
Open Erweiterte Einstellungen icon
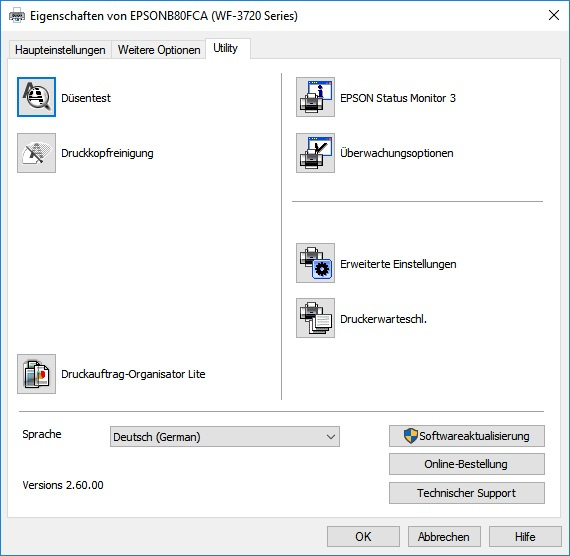(315, 263)
